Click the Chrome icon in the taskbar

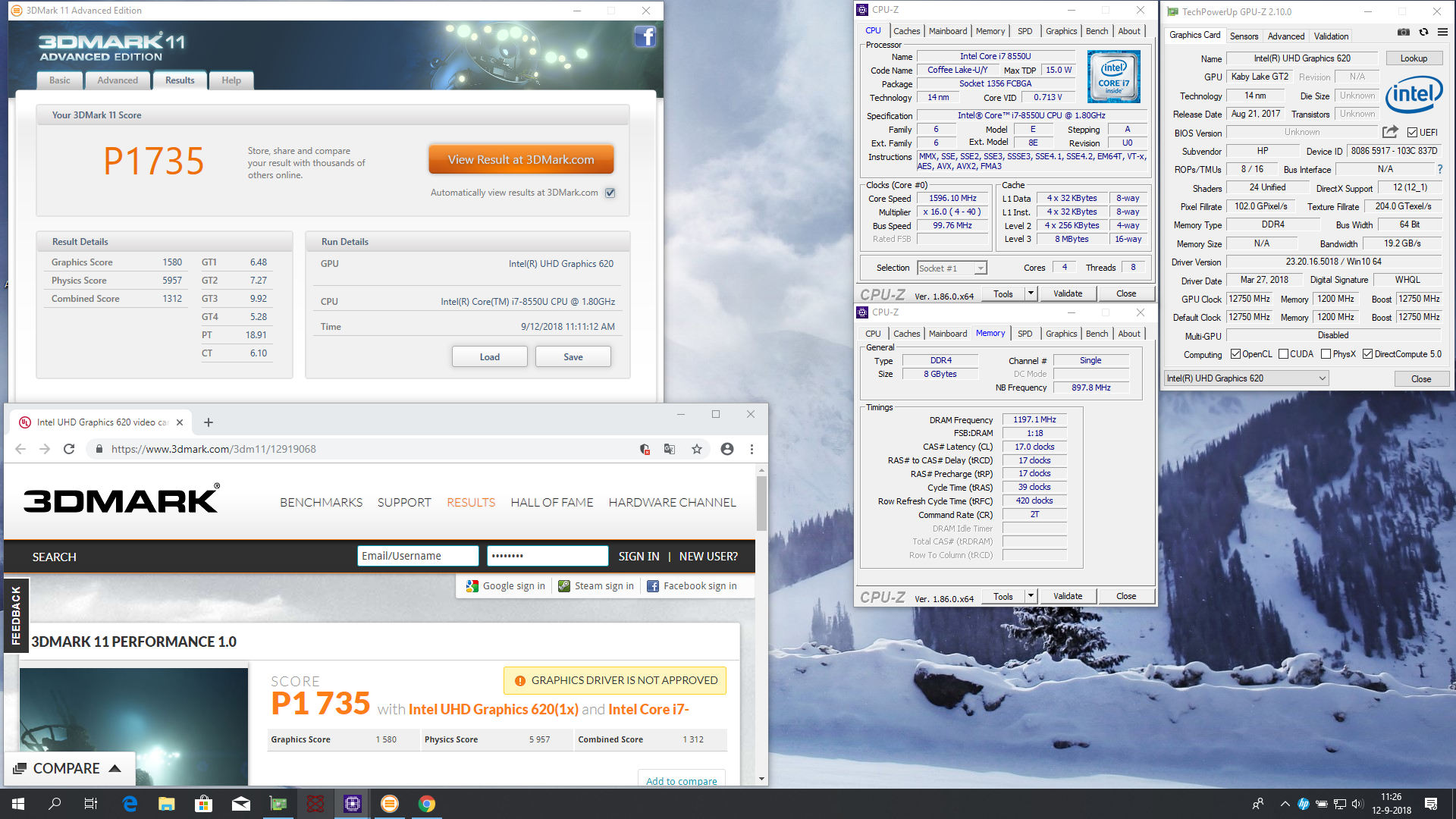coord(427,804)
